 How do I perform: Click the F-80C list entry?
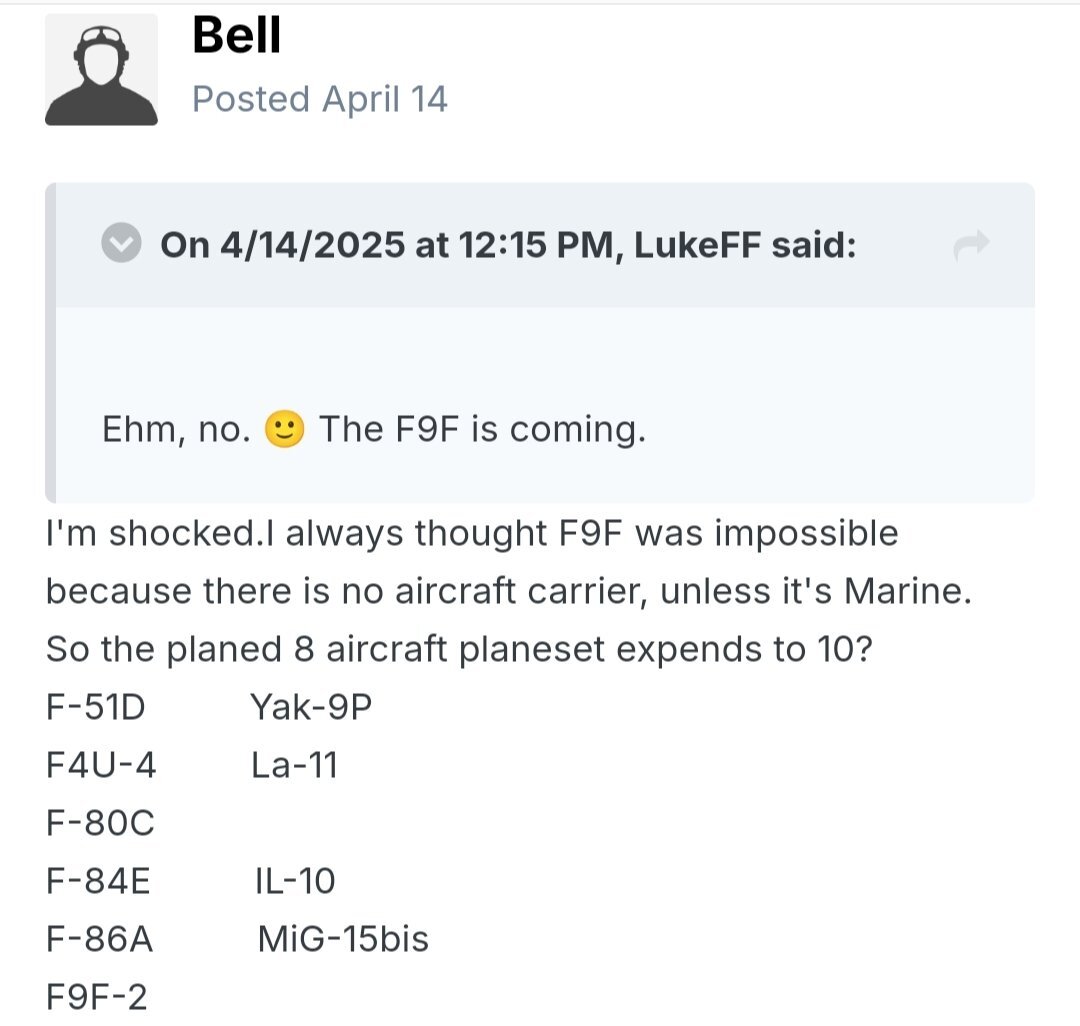coord(100,824)
